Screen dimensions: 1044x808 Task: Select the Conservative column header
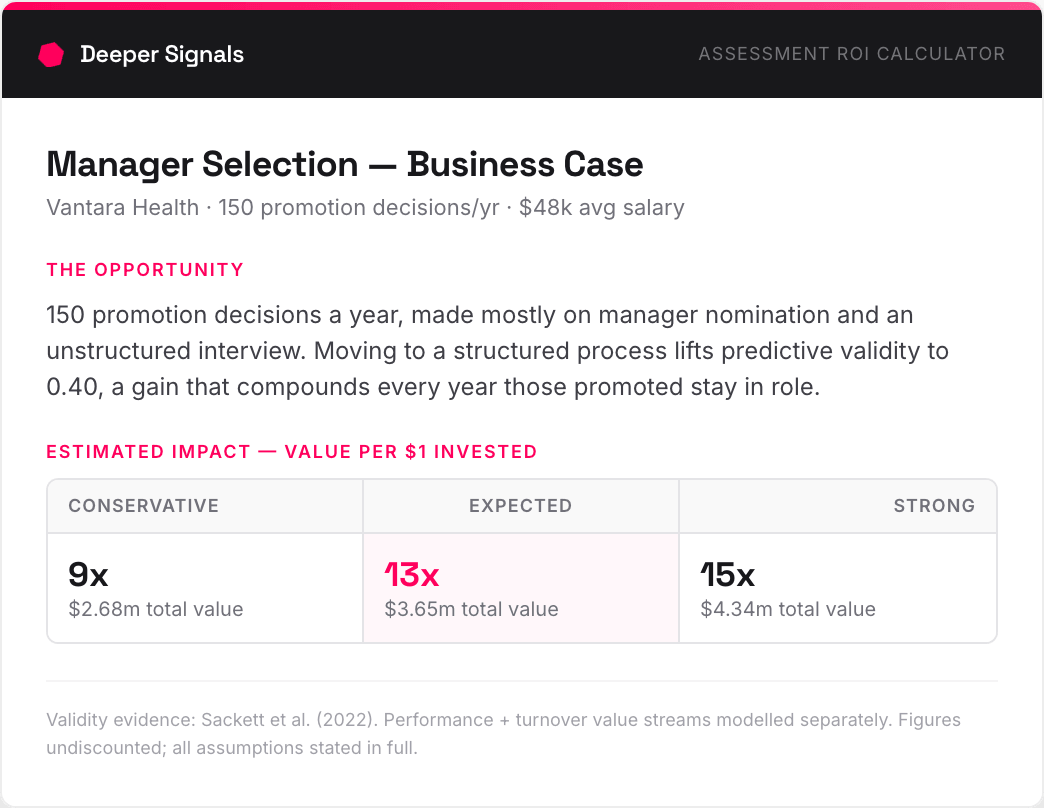coord(144,506)
